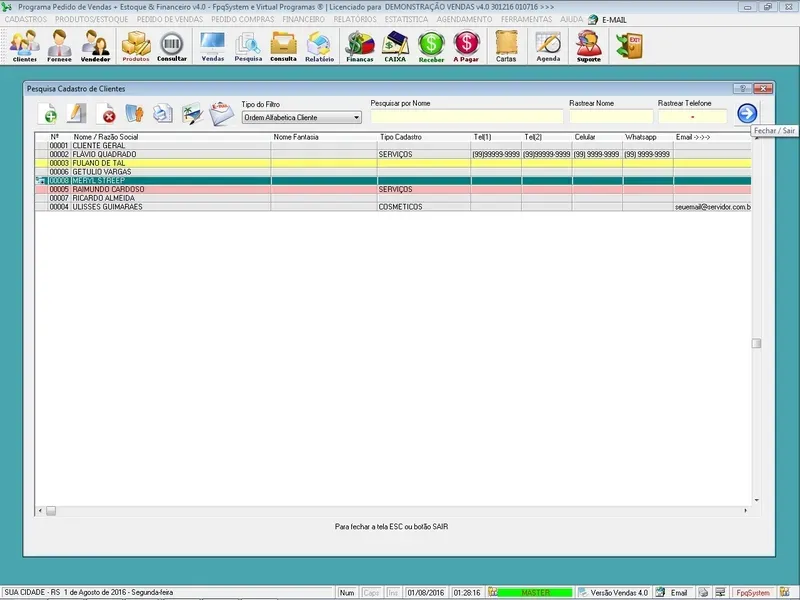Open the Agenda icon
Viewport: 800px width, 600px height.
tap(548, 45)
